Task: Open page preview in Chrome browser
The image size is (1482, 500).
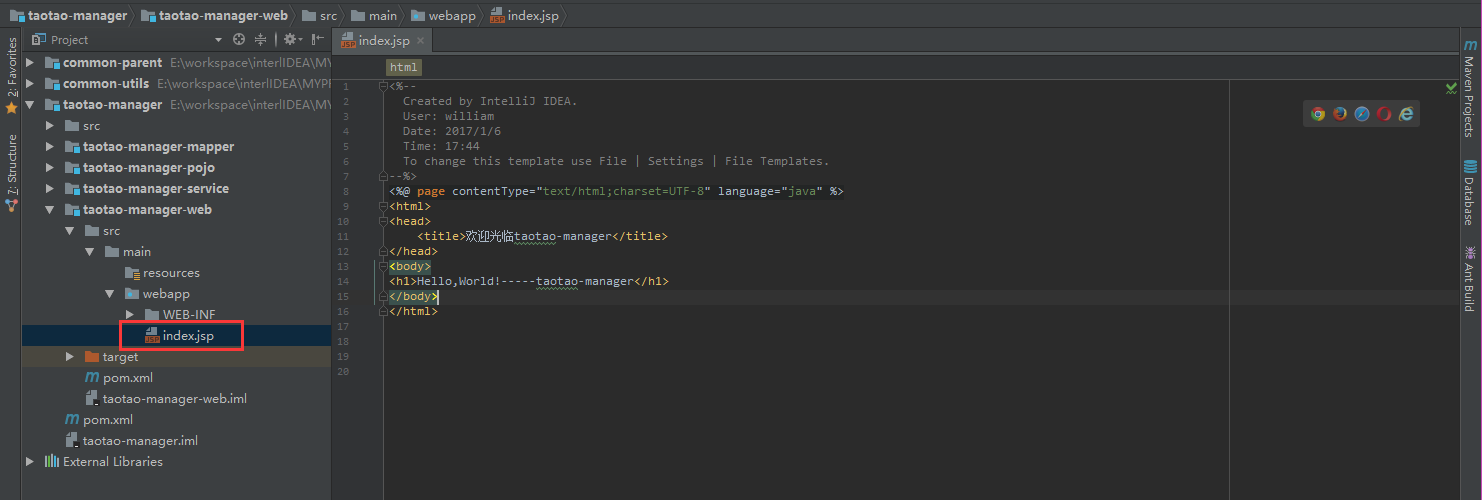Action: tap(1318, 114)
